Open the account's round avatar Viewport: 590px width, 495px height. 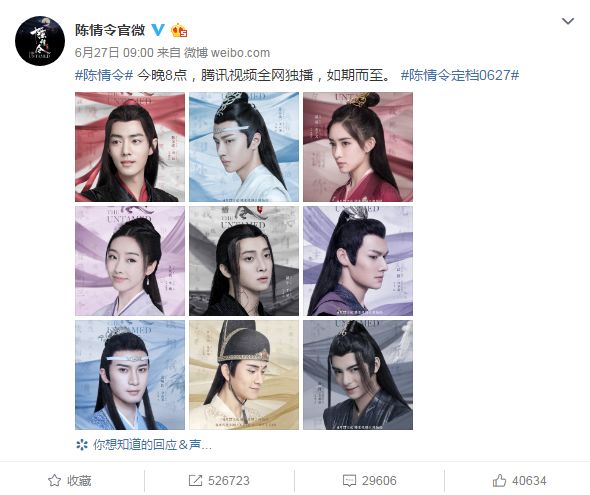point(40,41)
